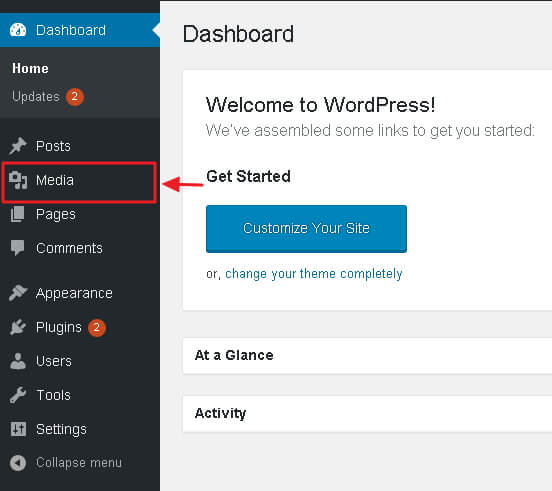This screenshot has width=552, height=491.
Task: Click the Appearance paintbrush icon
Action: [x=18, y=293]
